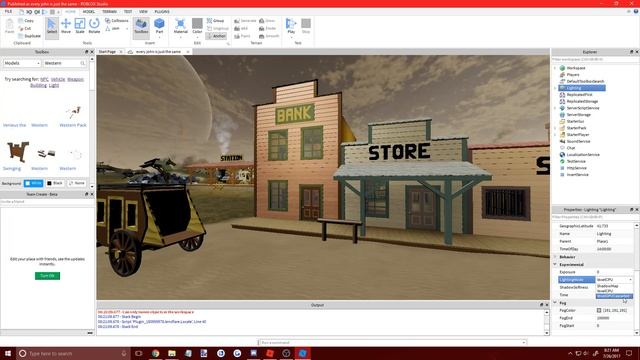Click the command bar input
This screenshot has height=360, width=640.
(x=392, y=342)
